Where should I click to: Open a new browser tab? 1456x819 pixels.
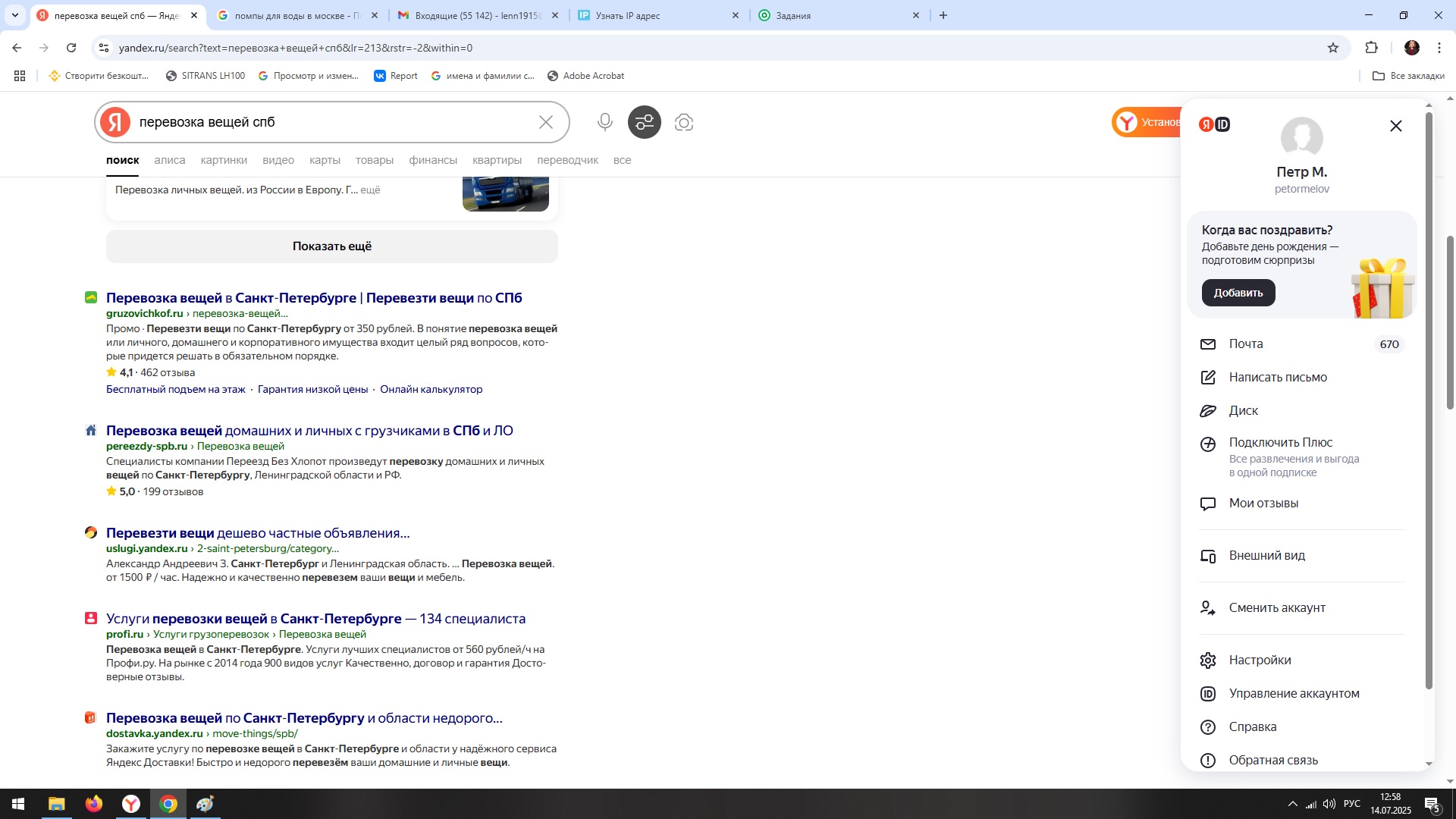(x=943, y=15)
